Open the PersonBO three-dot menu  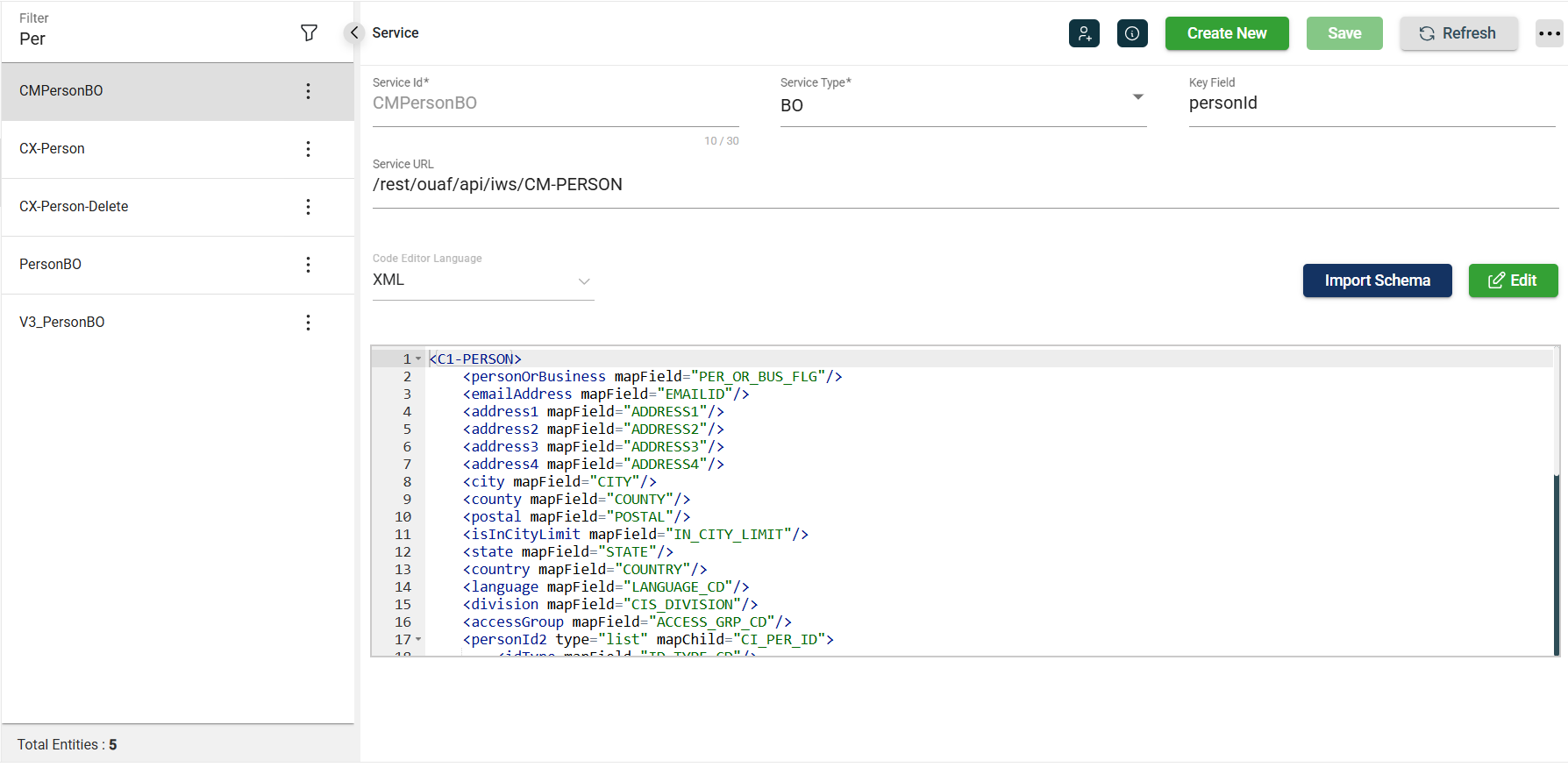(308, 265)
